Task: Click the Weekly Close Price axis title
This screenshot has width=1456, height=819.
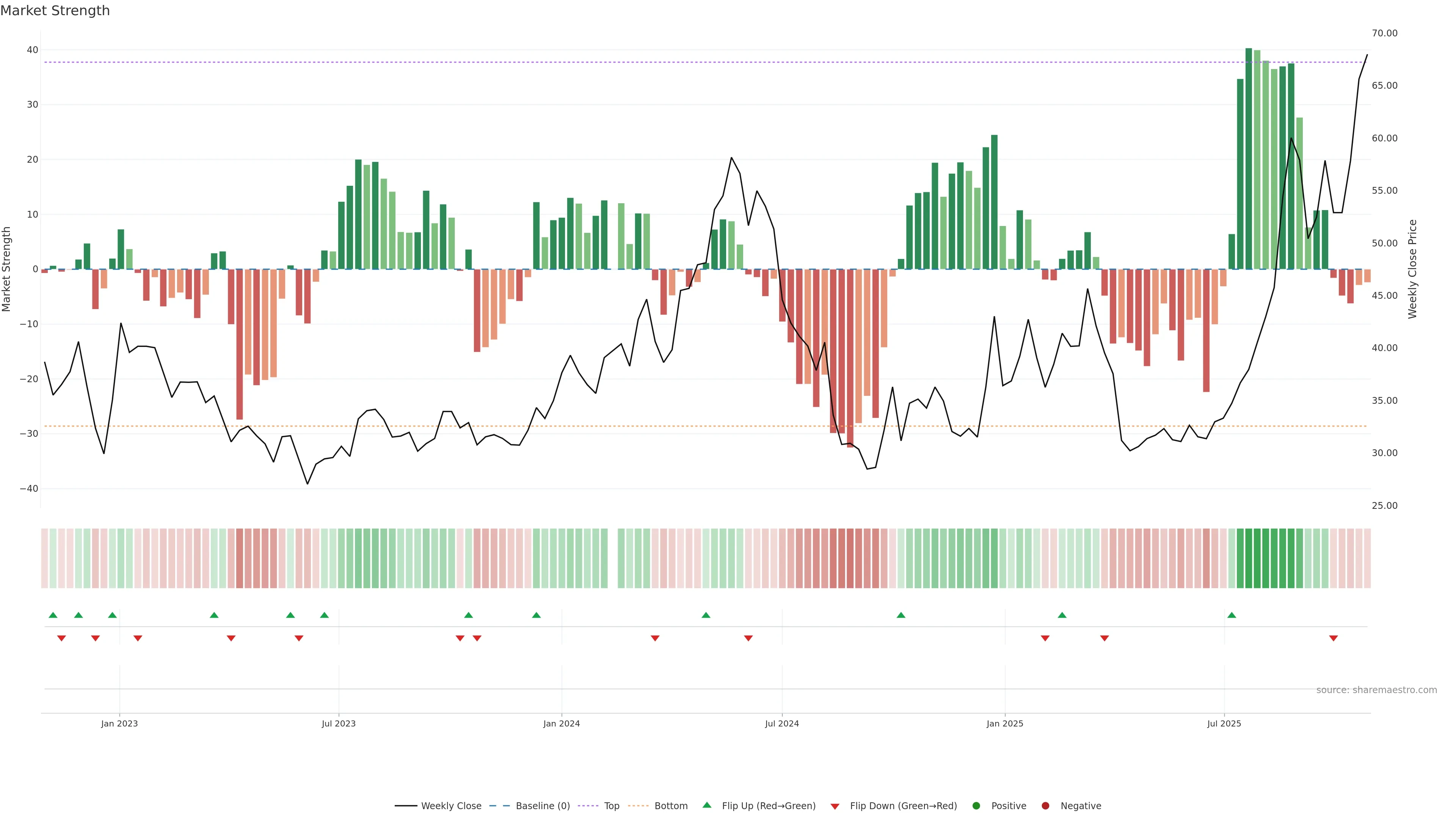Action: pos(1412,269)
